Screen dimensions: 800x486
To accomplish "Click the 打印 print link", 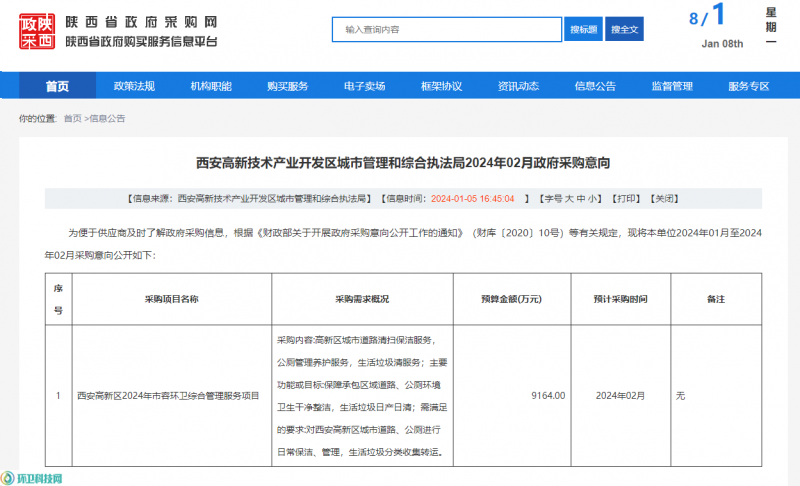I will [x=625, y=199].
